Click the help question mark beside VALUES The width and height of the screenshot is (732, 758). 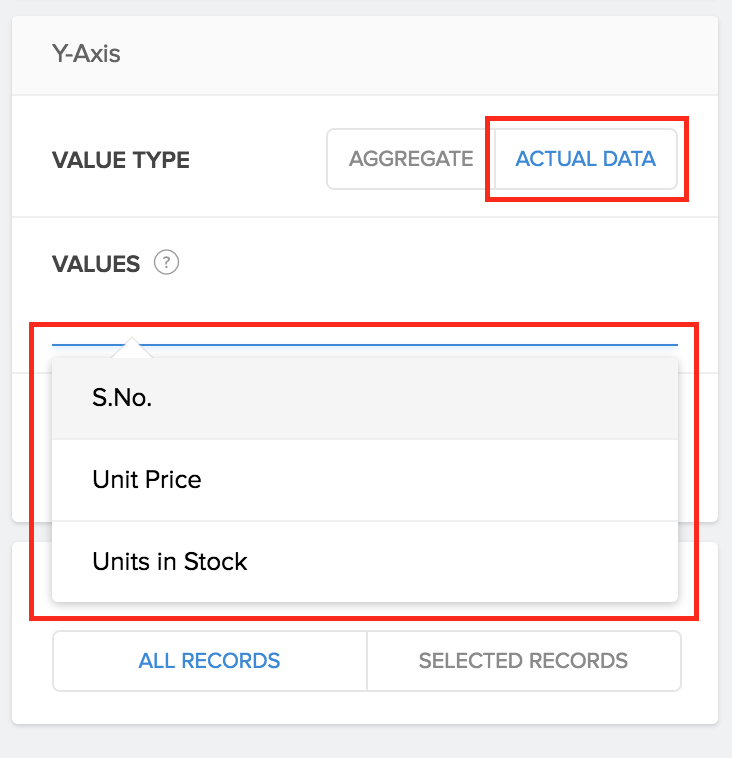click(166, 264)
